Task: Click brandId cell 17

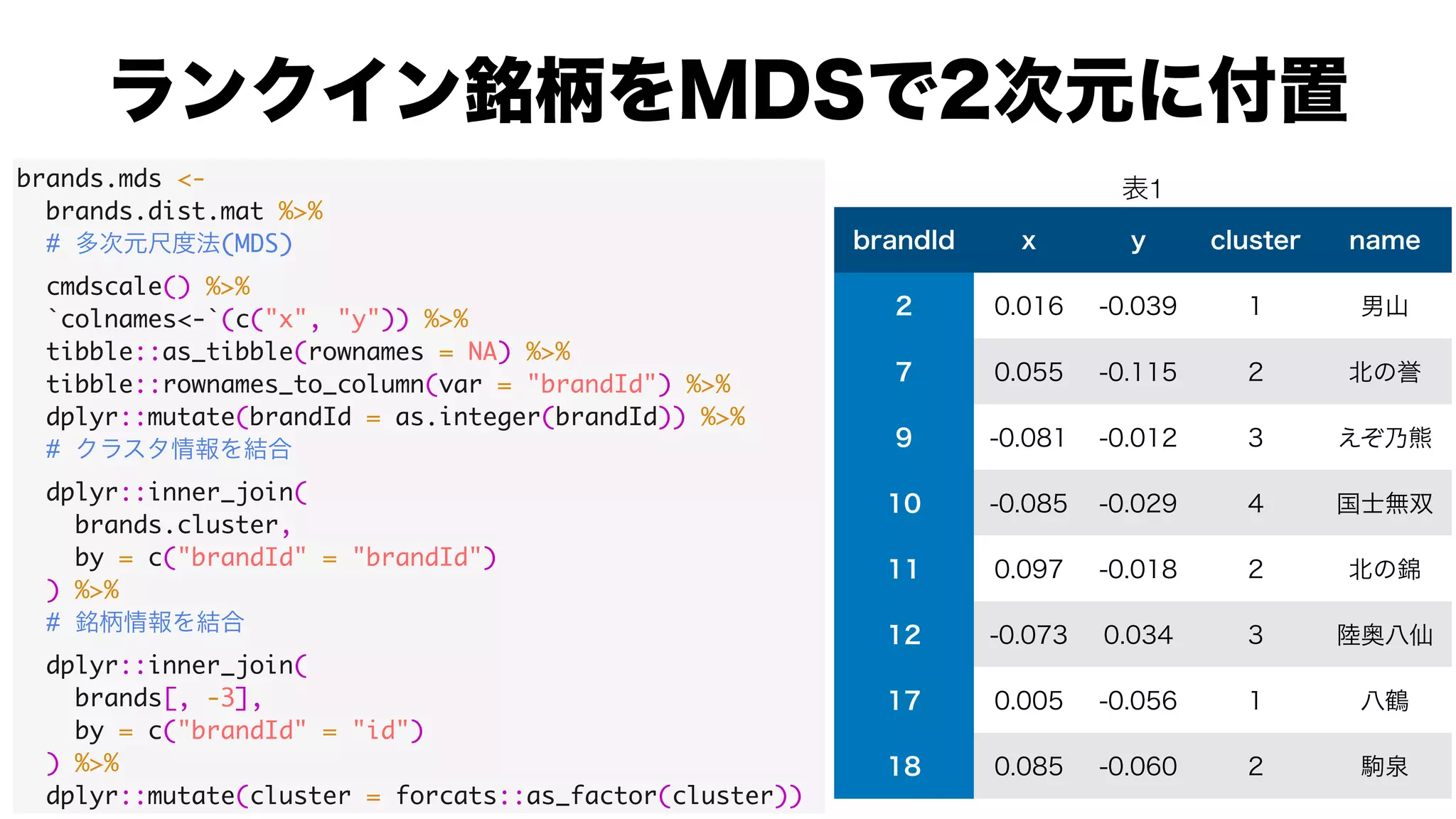Action: (x=904, y=700)
